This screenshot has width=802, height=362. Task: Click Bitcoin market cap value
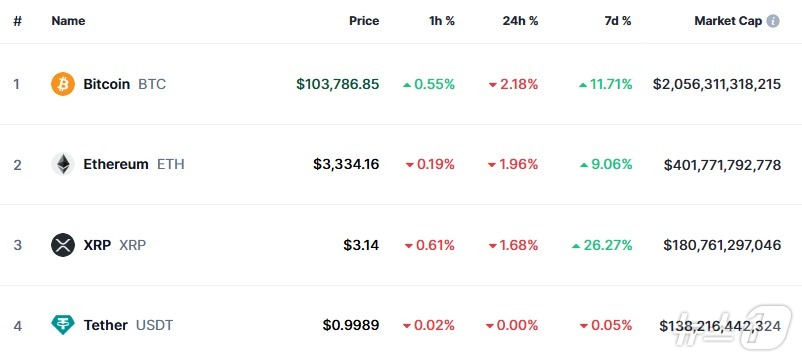click(717, 84)
